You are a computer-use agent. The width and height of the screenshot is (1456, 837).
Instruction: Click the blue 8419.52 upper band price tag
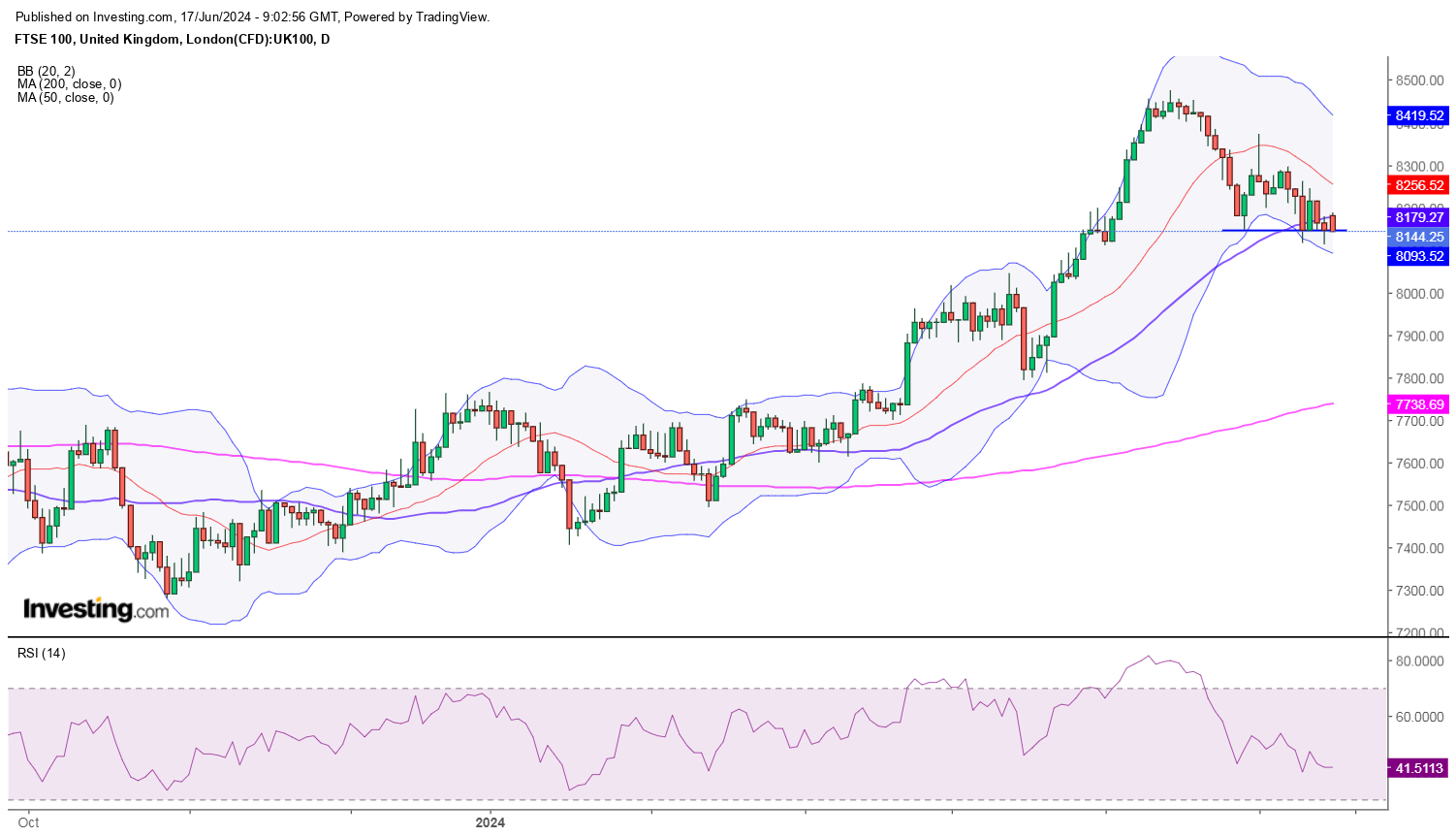[x=1419, y=115]
